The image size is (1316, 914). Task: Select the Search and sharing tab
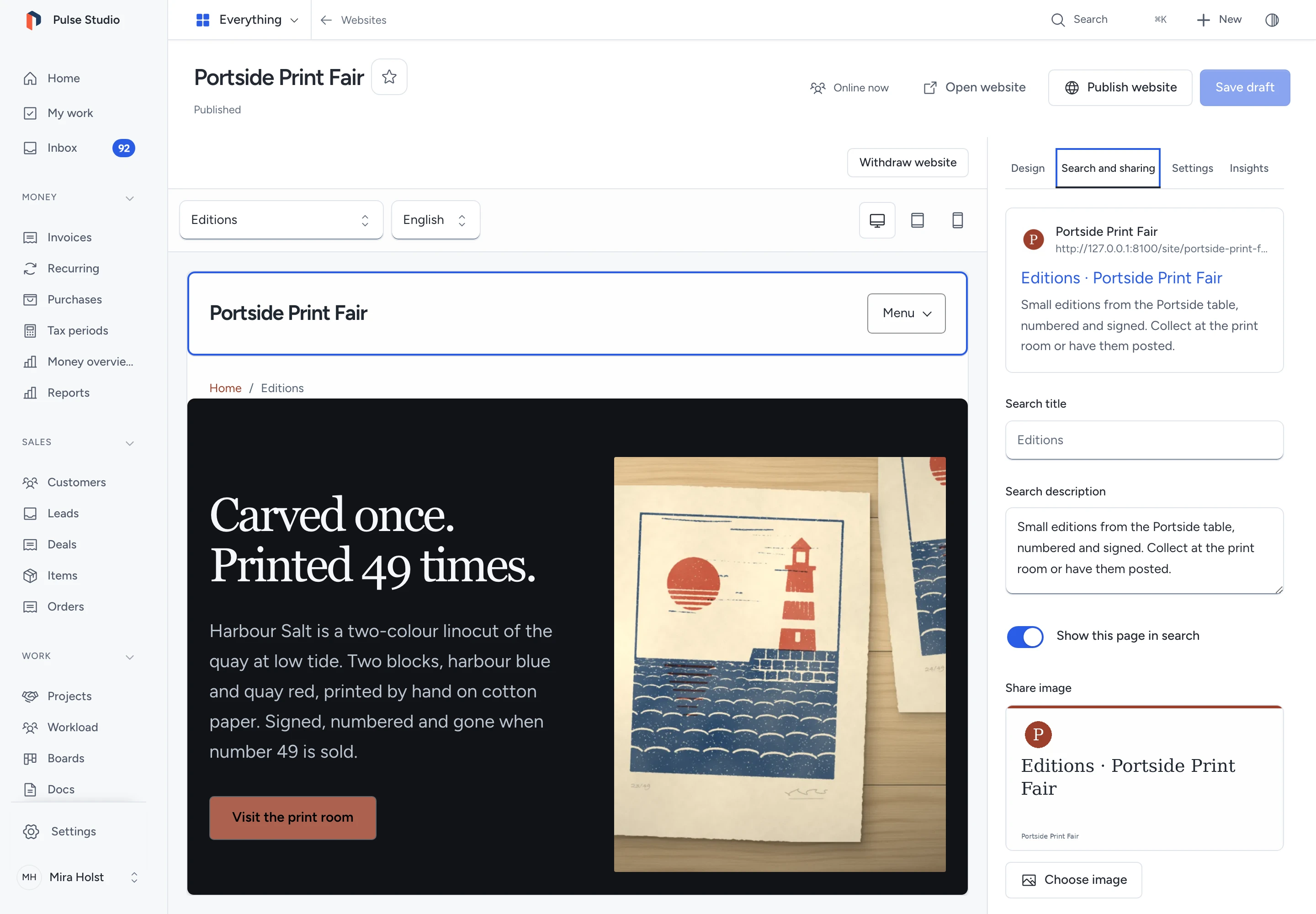click(1108, 168)
